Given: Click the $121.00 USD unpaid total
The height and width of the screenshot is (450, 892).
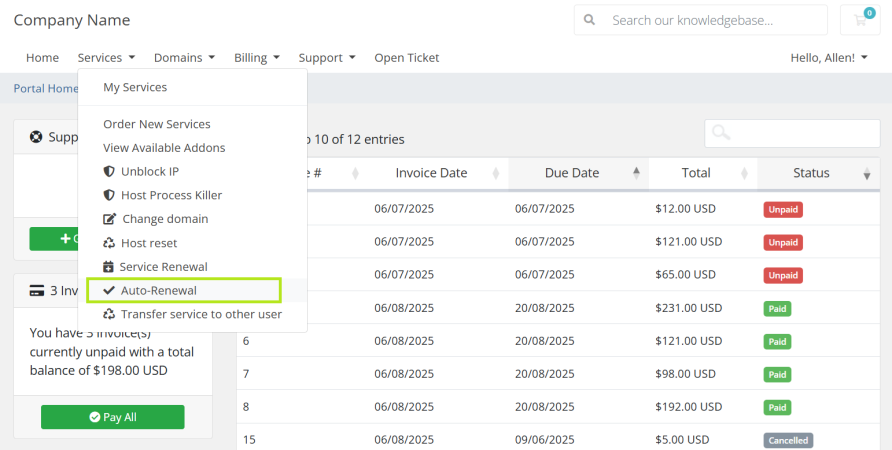Looking at the screenshot, I should tap(688, 242).
